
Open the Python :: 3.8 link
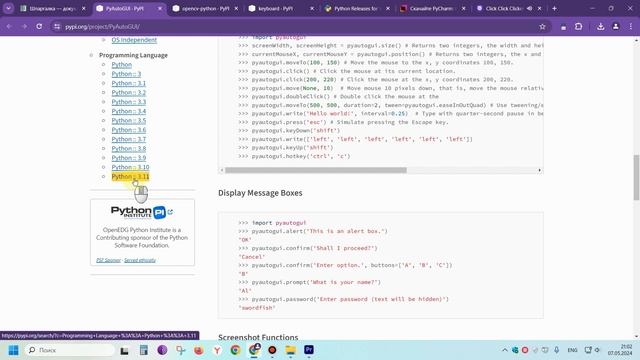click(129, 149)
